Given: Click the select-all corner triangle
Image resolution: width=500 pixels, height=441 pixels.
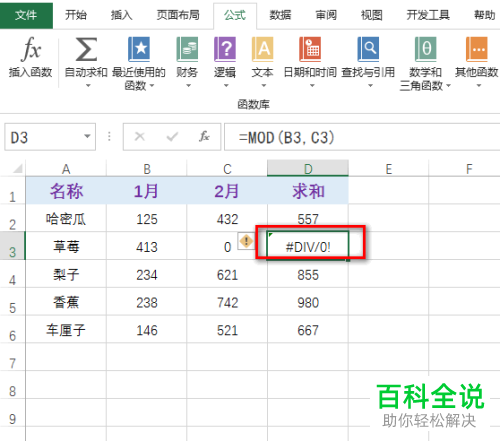Looking at the screenshot, I should [17, 168].
